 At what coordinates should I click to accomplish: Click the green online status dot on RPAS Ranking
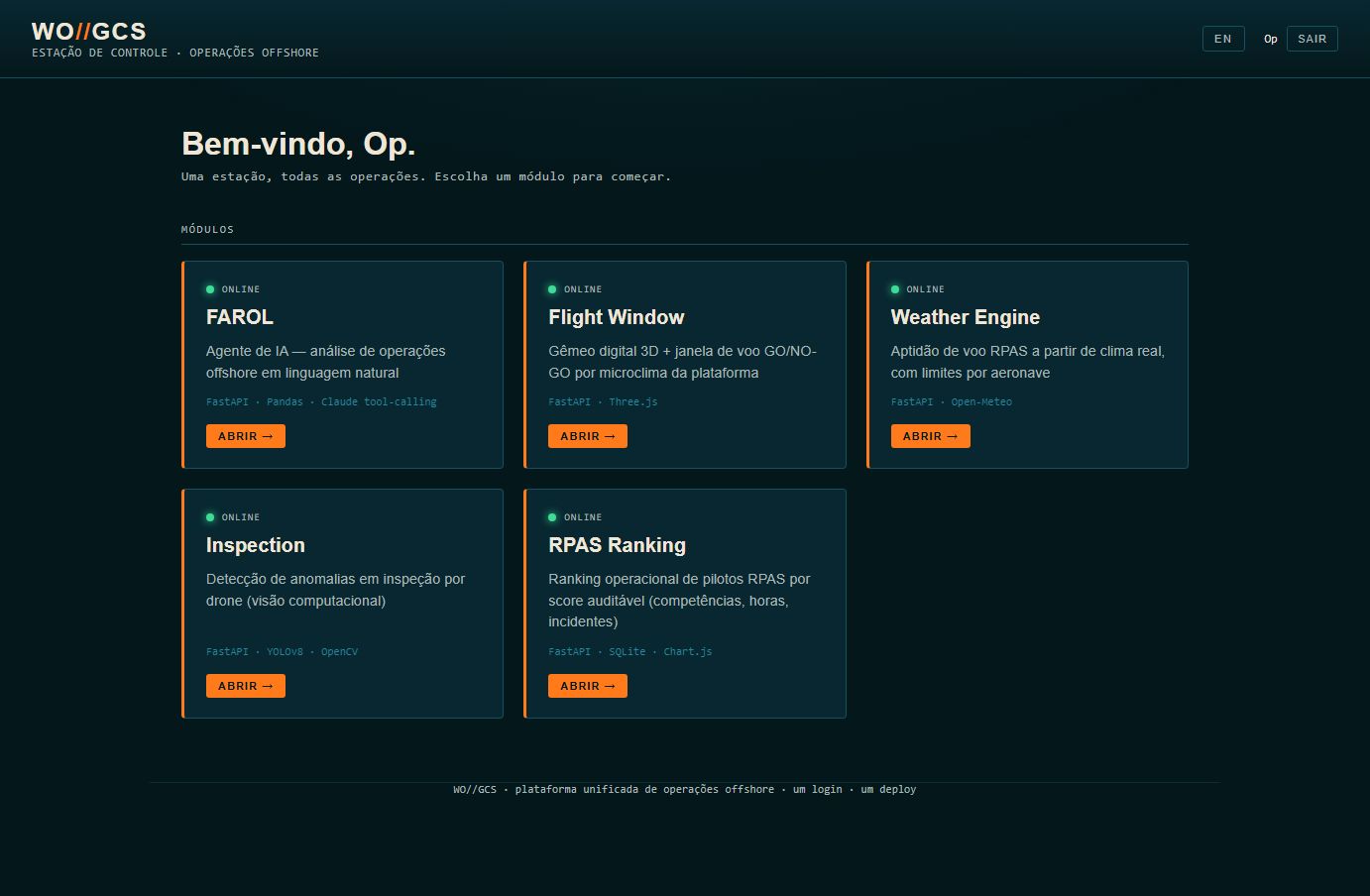[552, 517]
